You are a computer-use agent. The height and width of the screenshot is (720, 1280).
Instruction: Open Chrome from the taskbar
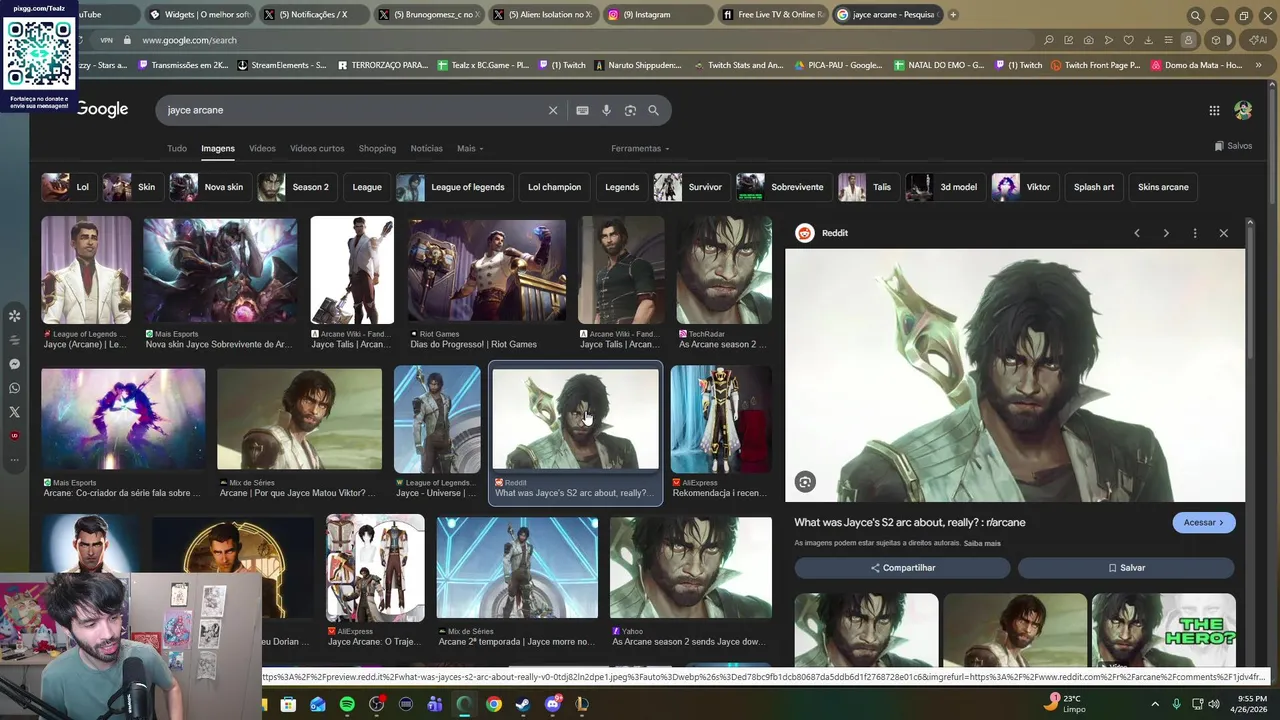494,704
